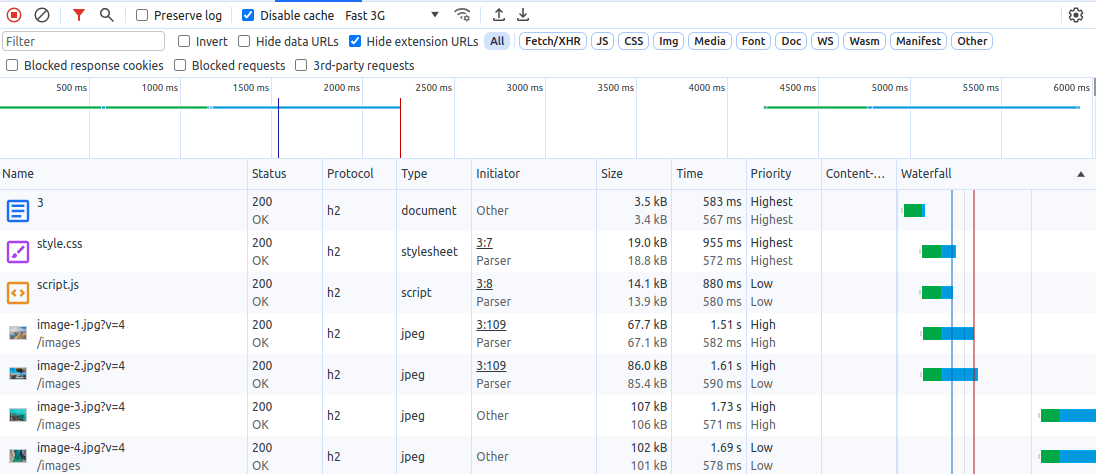Filter by Img requests
The height and width of the screenshot is (474, 1096).
(x=669, y=41)
